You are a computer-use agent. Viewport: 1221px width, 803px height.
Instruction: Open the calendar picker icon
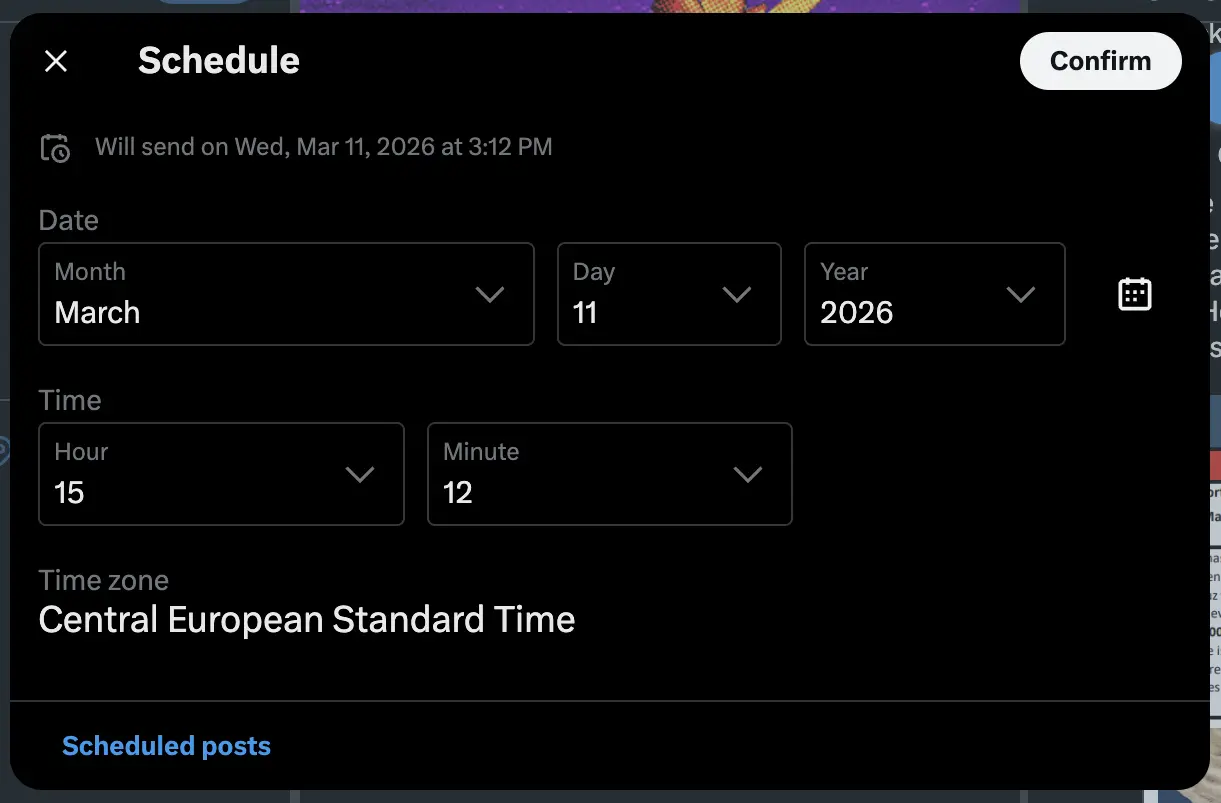pos(1134,294)
